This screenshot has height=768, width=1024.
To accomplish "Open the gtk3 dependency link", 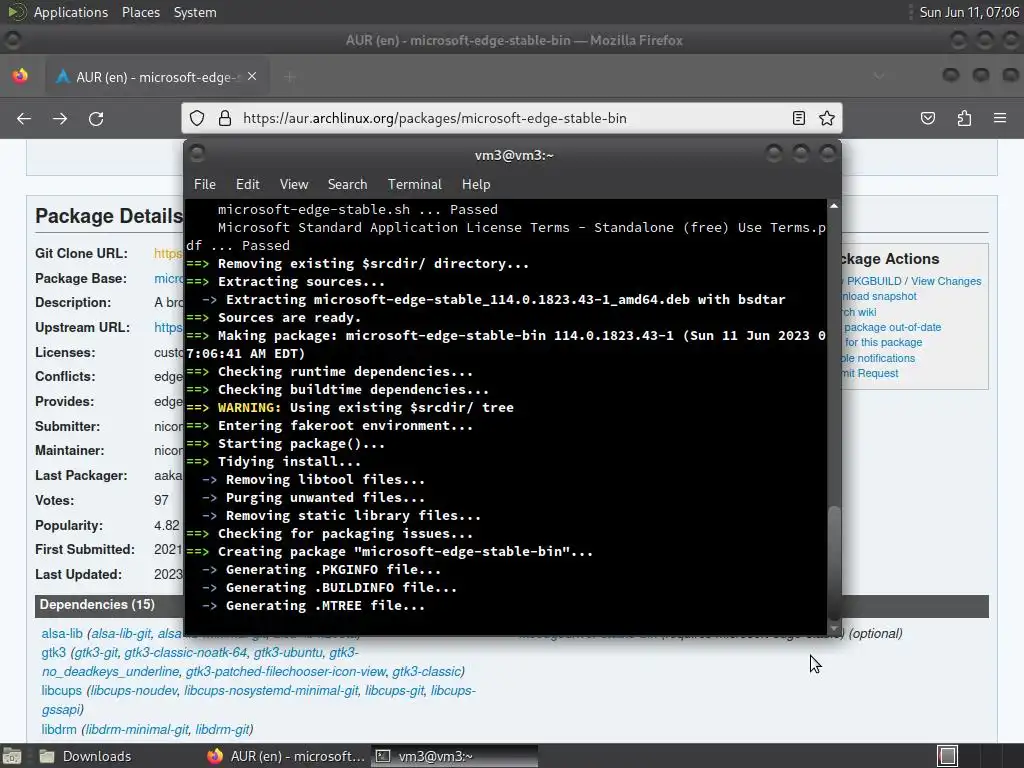I will [x=54, y=652].
